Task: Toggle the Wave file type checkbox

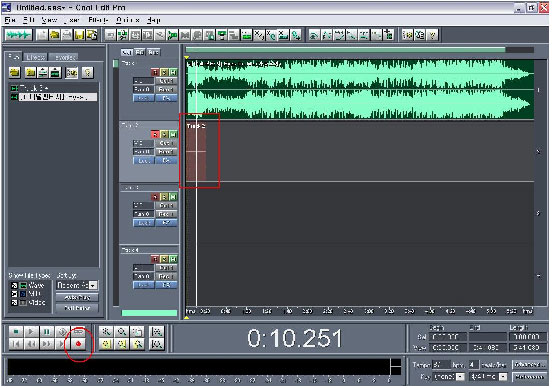Action: click(14, 286)
